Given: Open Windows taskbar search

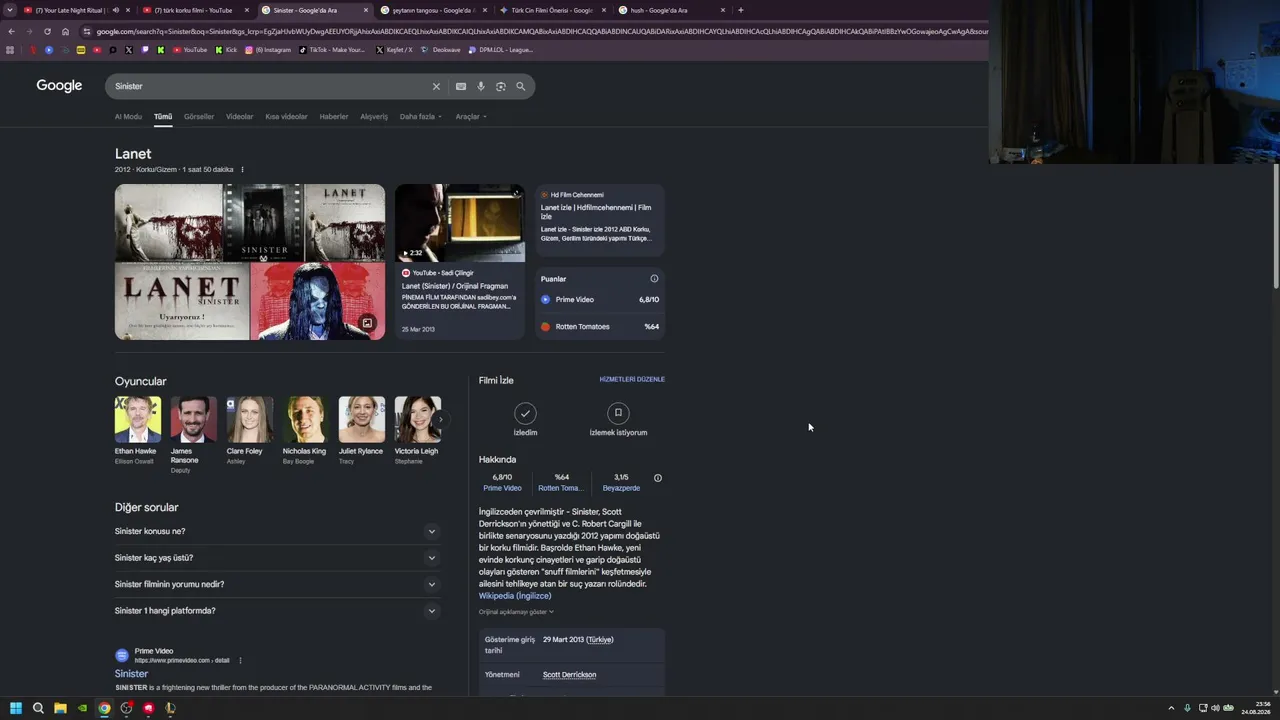Looking at the screenshot, I should (x=38, y=708).
